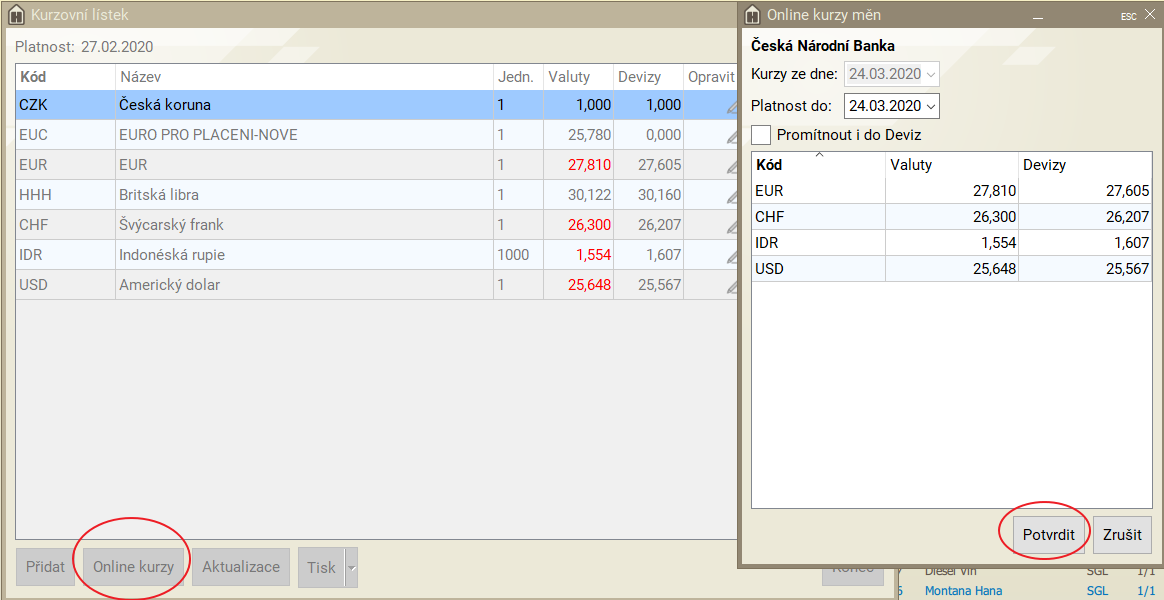Click the Aktualizace button

click(241, 567)
